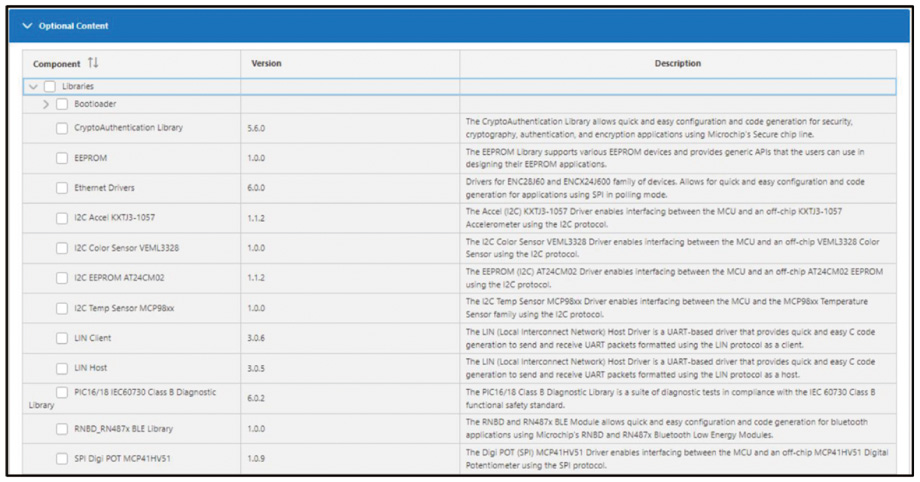Click the Description column header
This screenshot has width=920, height=482.
coord(677,64)
